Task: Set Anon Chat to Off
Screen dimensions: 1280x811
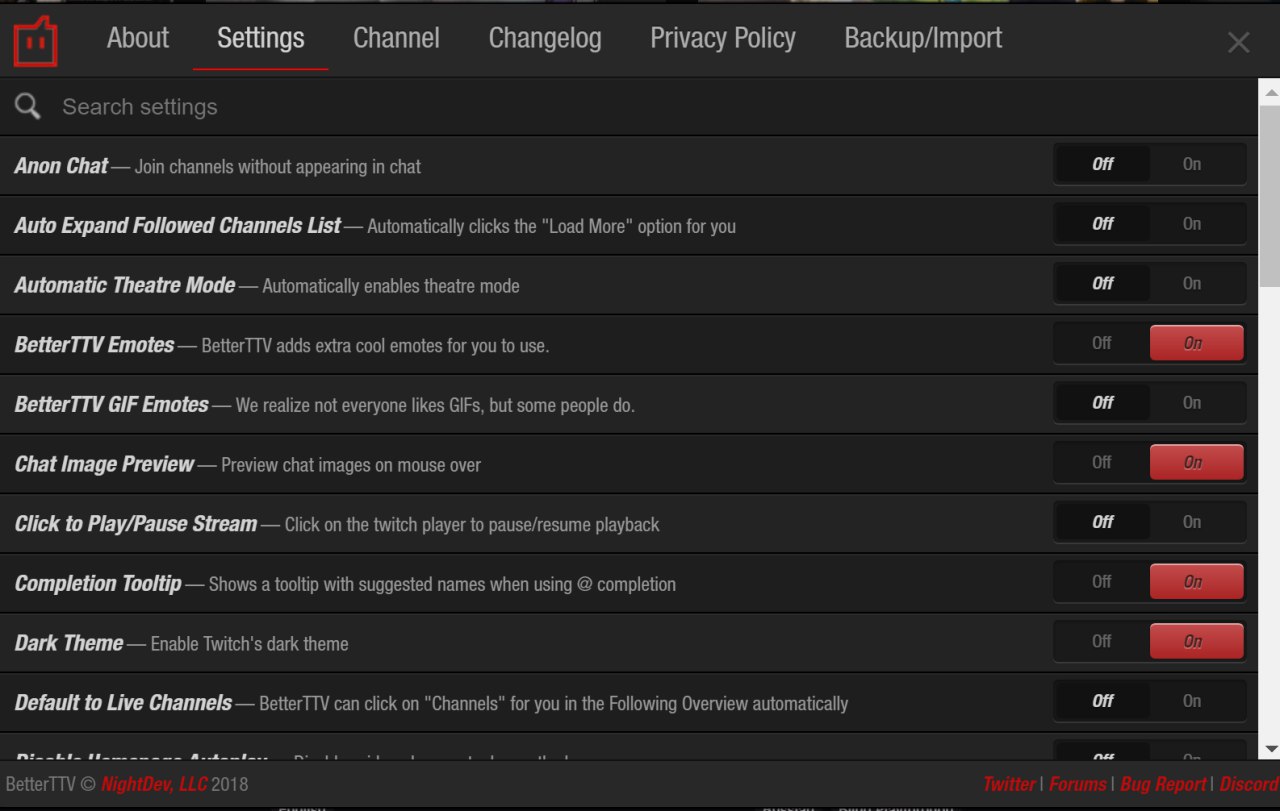Action: point(1103,164)
